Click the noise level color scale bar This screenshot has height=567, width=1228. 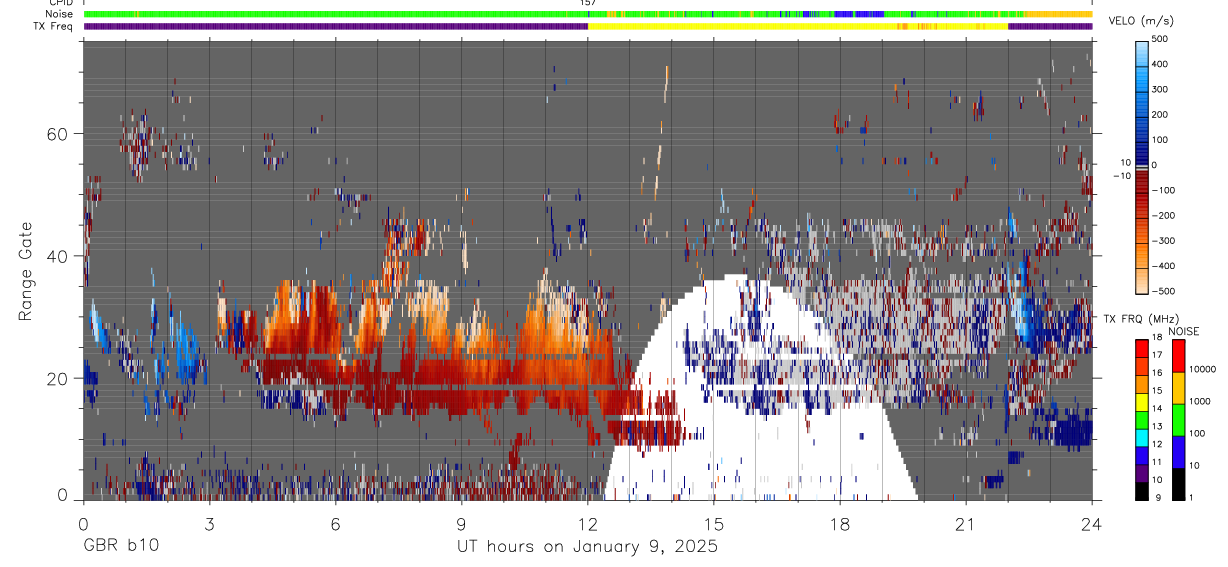point(1178,419)
